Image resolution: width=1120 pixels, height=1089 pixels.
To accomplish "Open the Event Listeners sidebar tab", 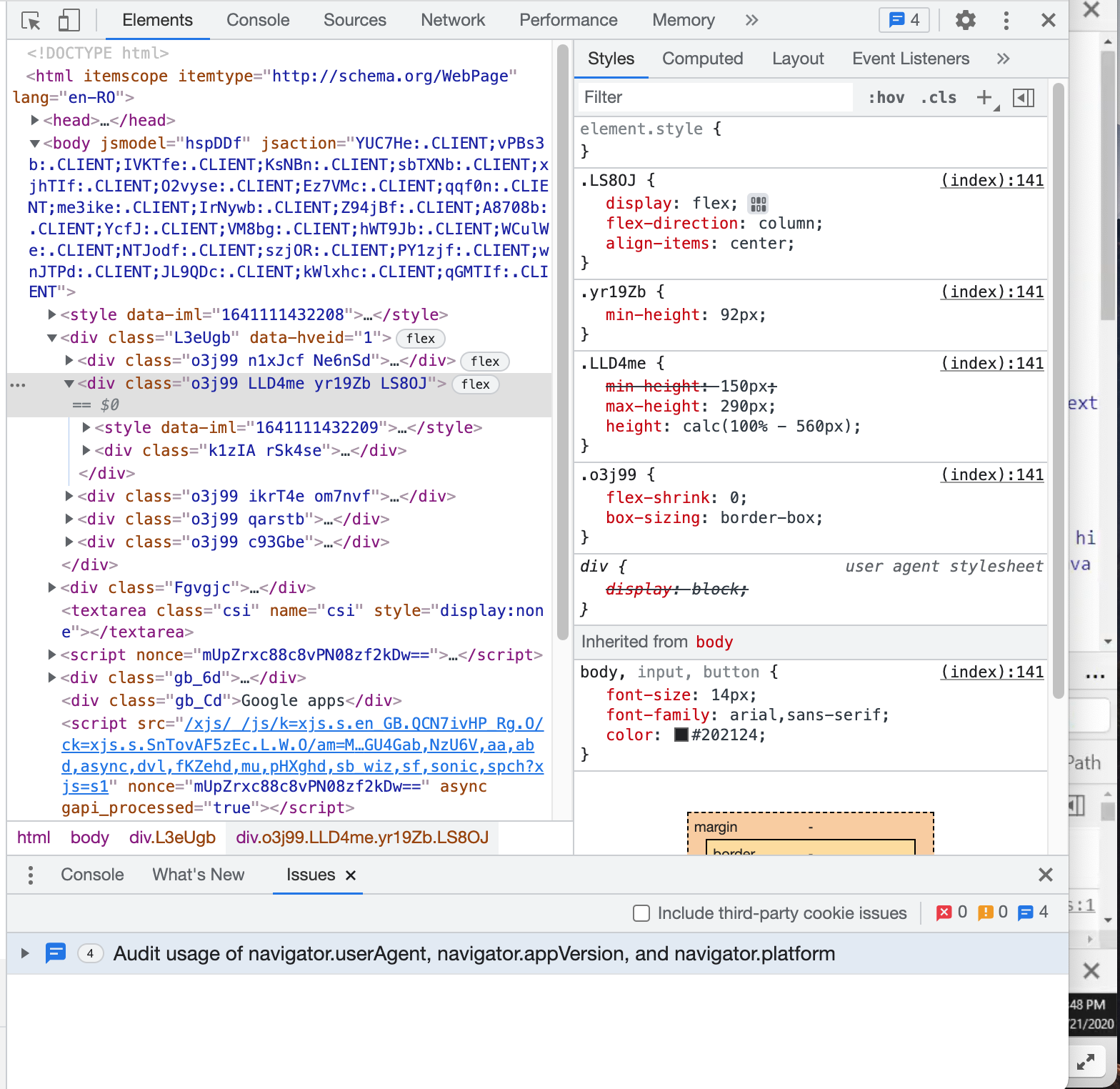I will 911,59.
